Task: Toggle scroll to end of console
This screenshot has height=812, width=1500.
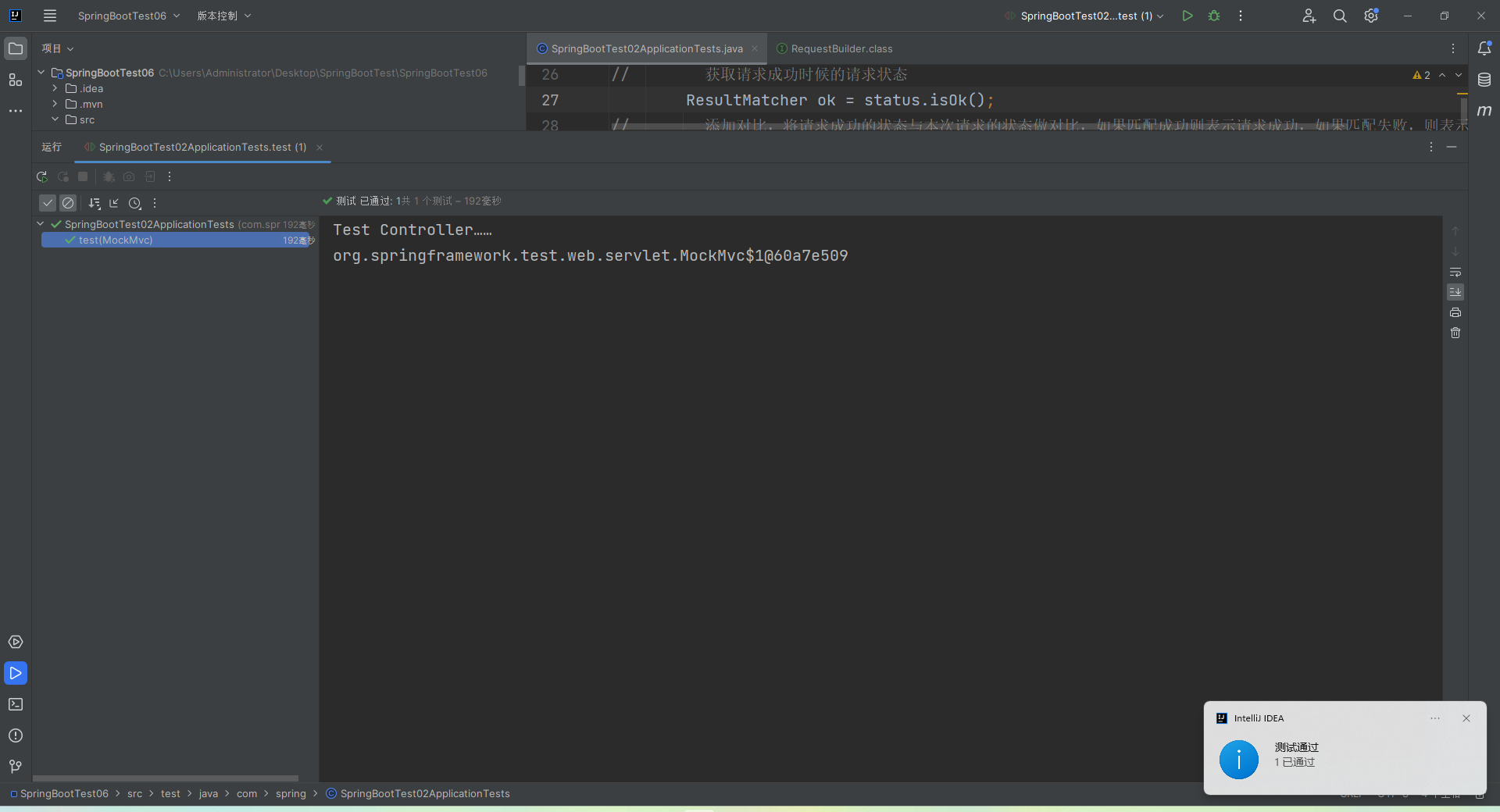Action: (1455, 292)
